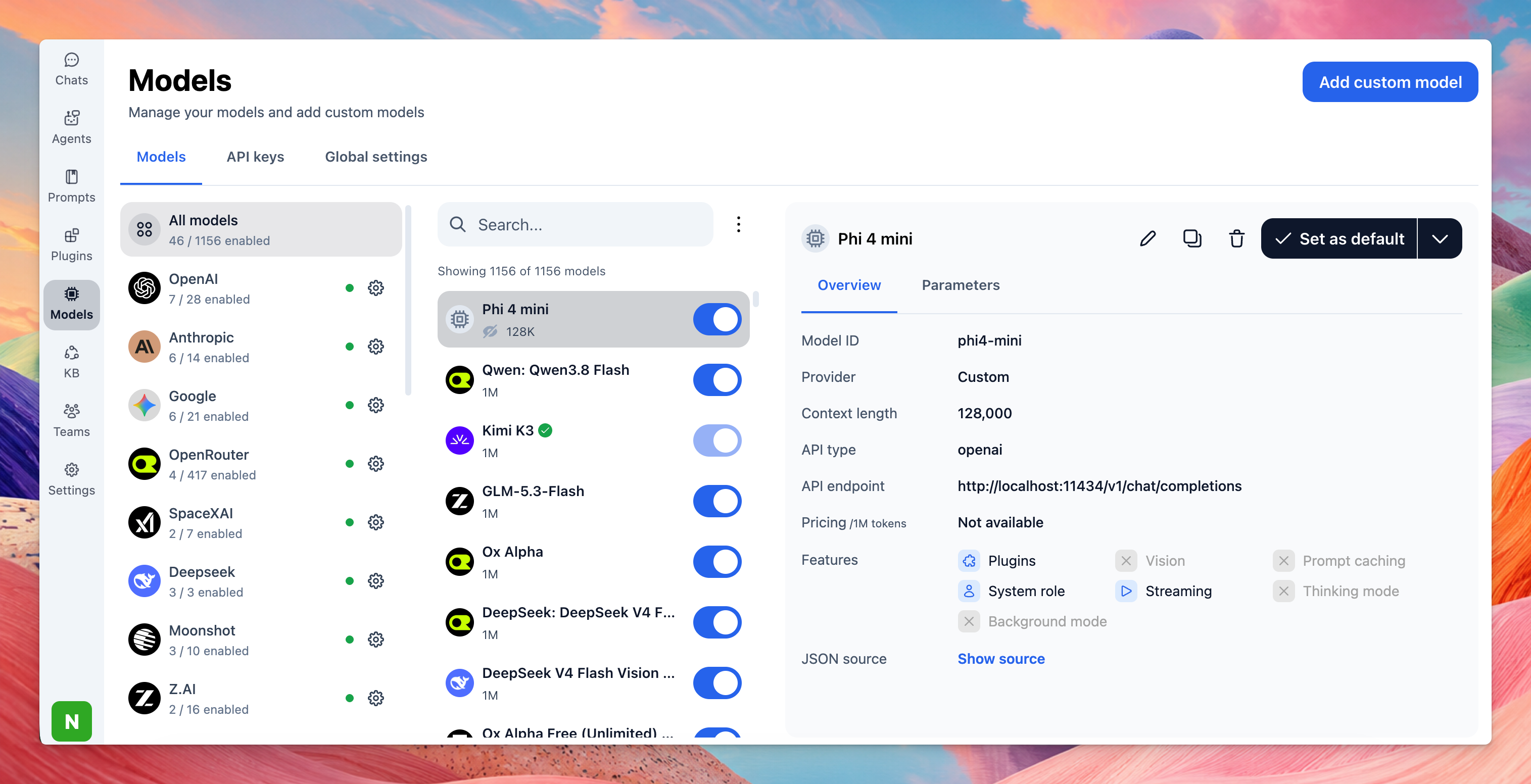Click the Google provider logo
The width and height of the screenshot is (1531, 784).
pyautogui.click(x=145, y=405)
